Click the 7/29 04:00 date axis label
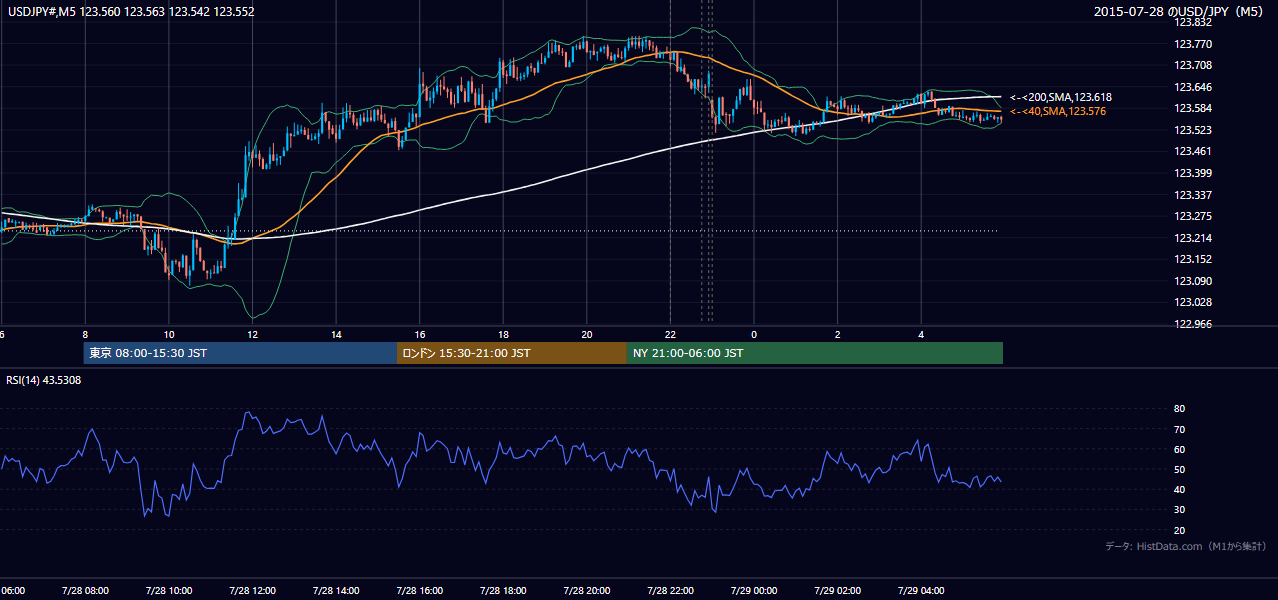Viewport: 1278px width, 600px height. point(921,591)
